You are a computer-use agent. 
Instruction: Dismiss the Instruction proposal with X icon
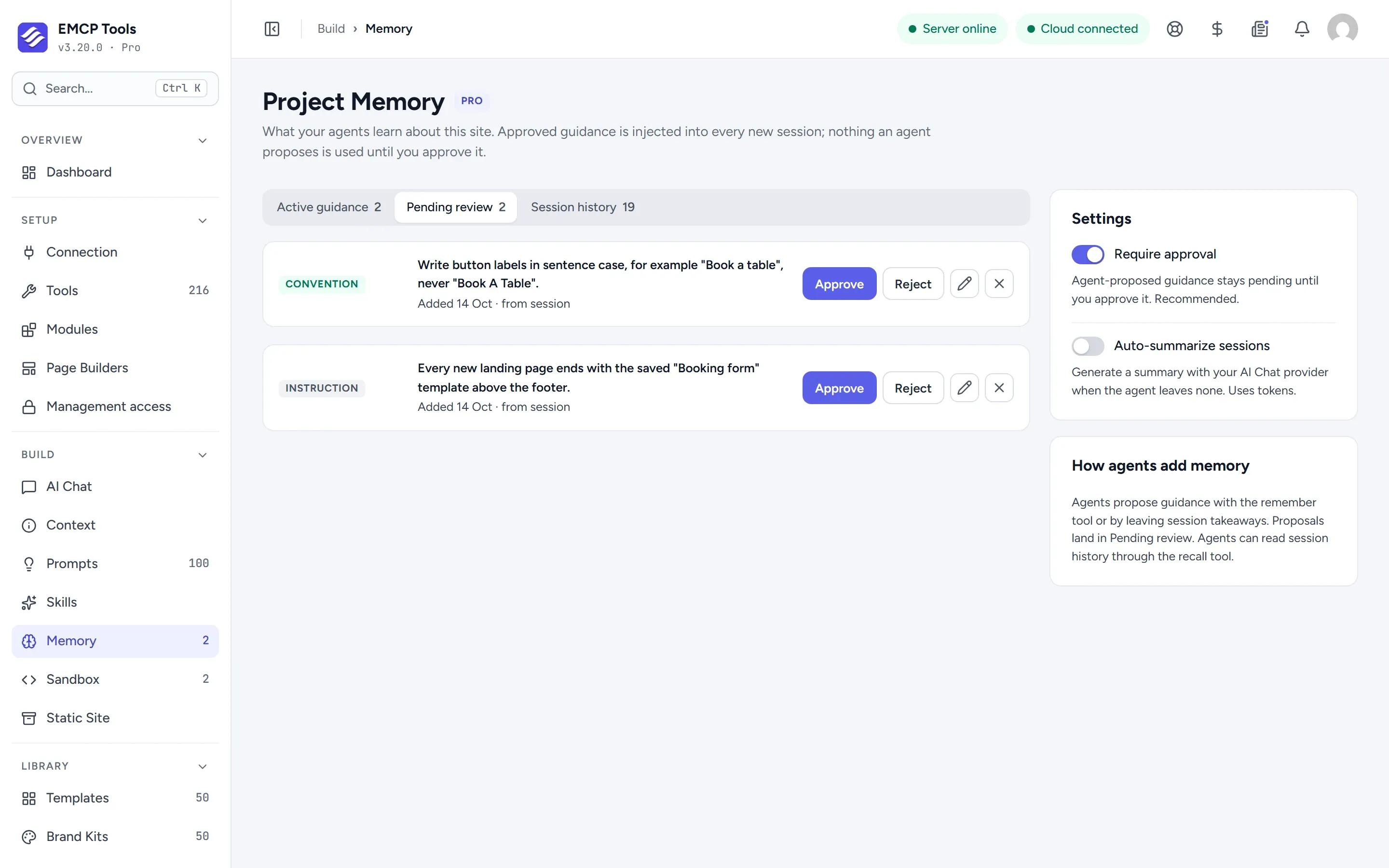[x=999, y=388]
